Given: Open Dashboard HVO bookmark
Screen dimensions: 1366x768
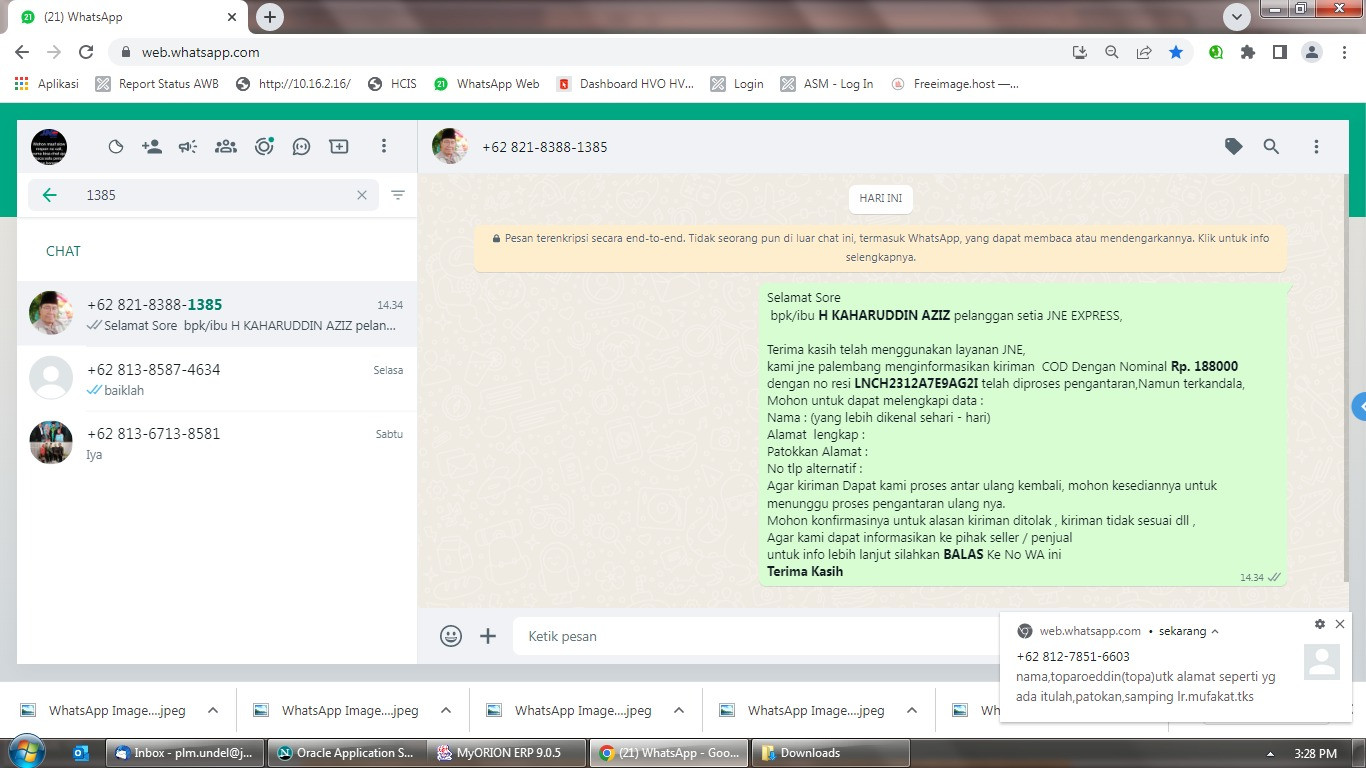Looking at the screenshot, I should point(626,84).
